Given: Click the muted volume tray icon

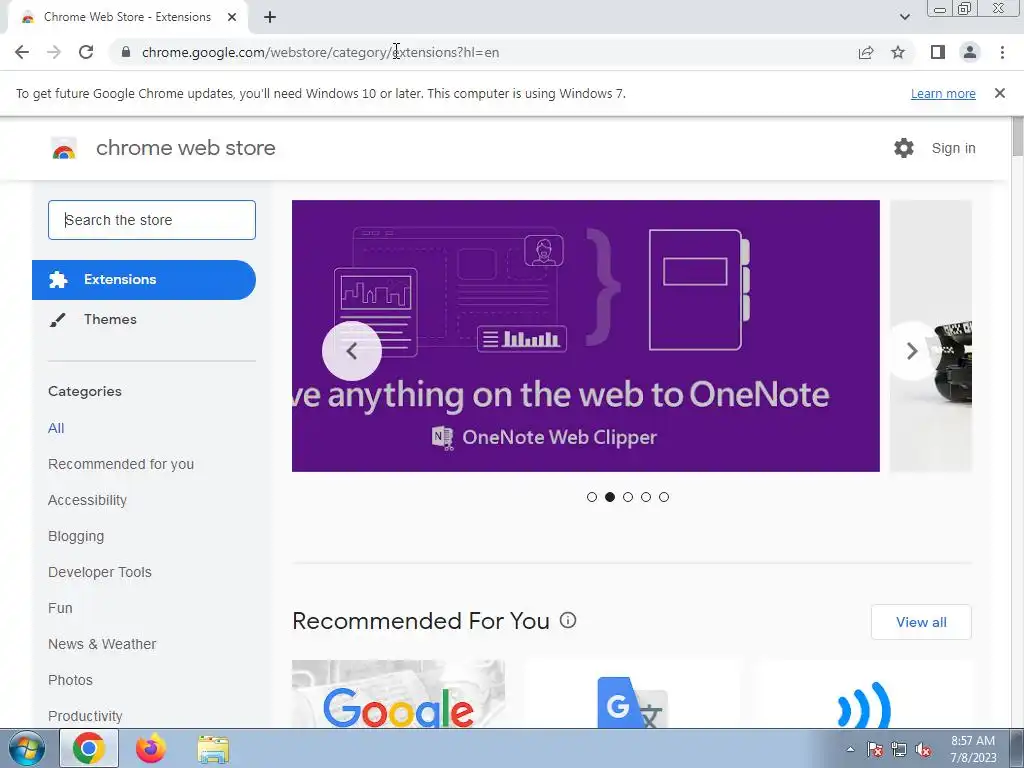Looking at the screenshot, I should (x=923, y=749).
